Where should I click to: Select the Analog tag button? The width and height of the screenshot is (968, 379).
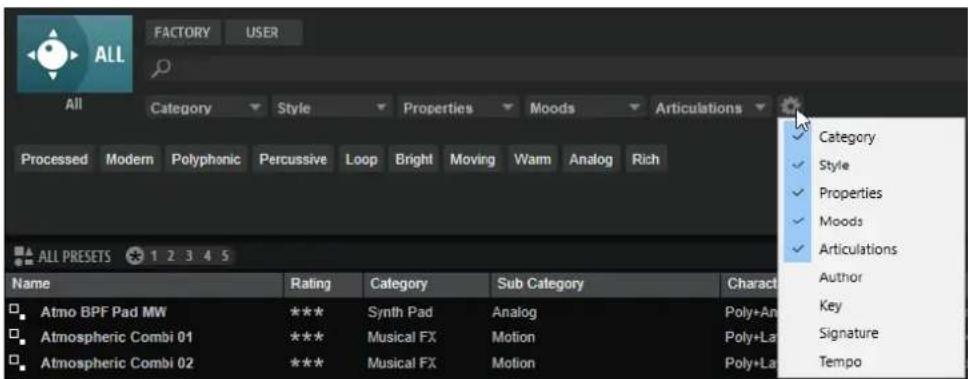coord(591,159)
